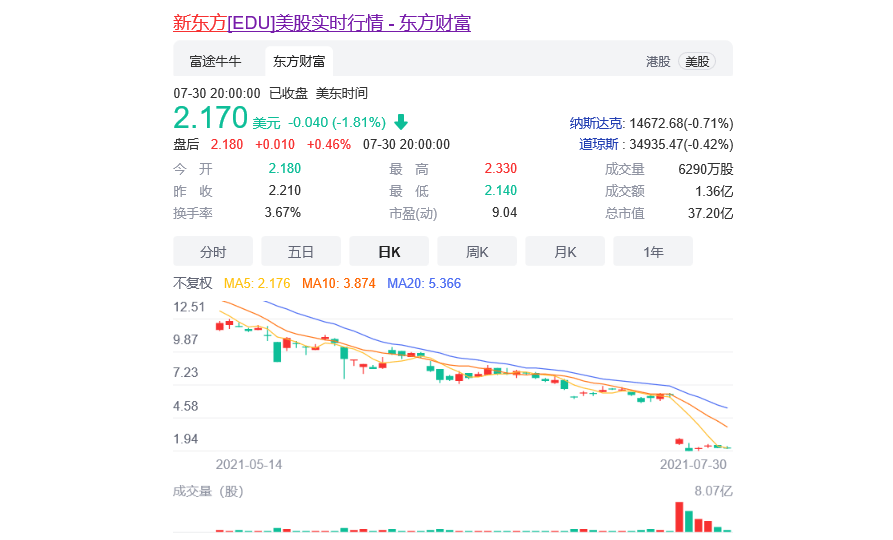Click the 2021-07-30 date label
This screenshot has width=893, height=540.
[x=693, y=464]
